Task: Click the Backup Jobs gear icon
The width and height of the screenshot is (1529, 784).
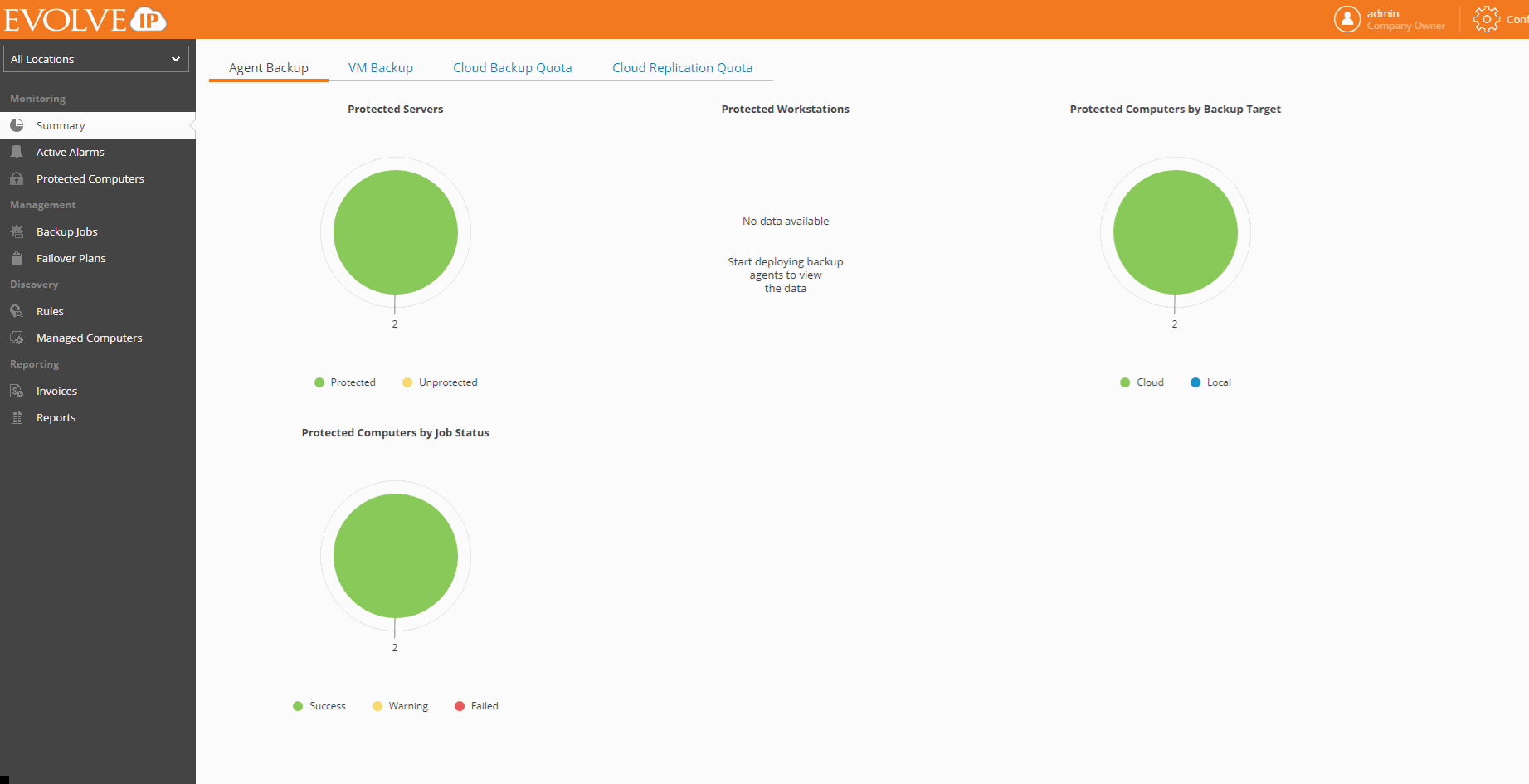Action: (x=17, y=231)
